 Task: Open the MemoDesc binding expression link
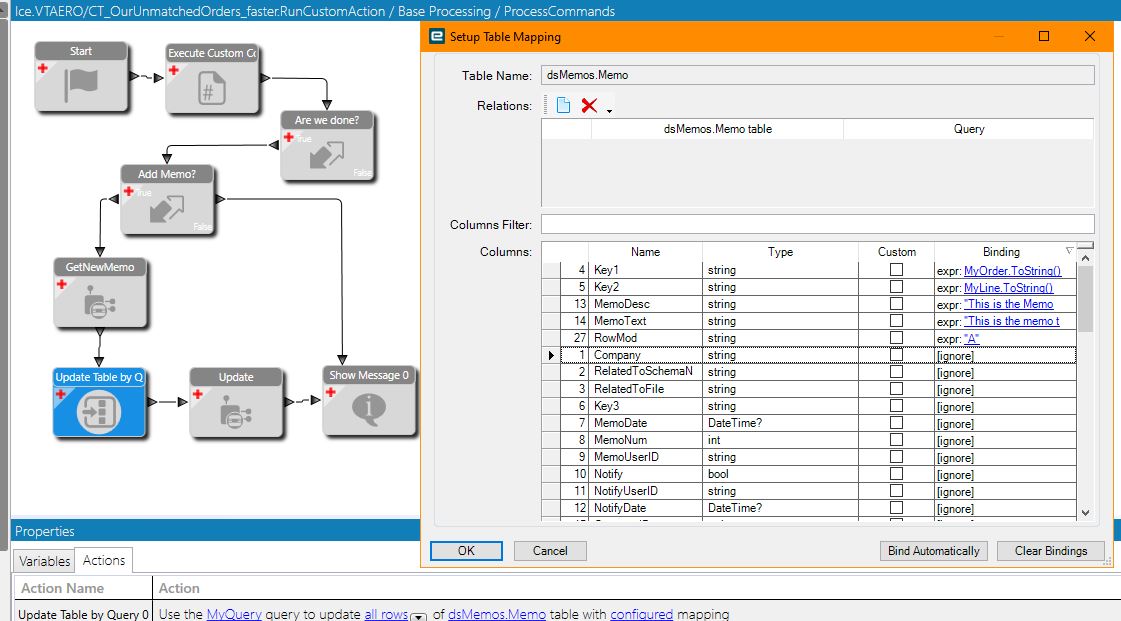[1008, 304]
